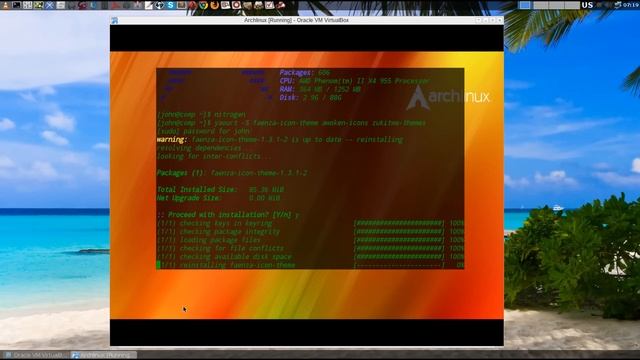Maximize the Archlinux VirtualBox window
640x360 pixels.
pos(493,20)
